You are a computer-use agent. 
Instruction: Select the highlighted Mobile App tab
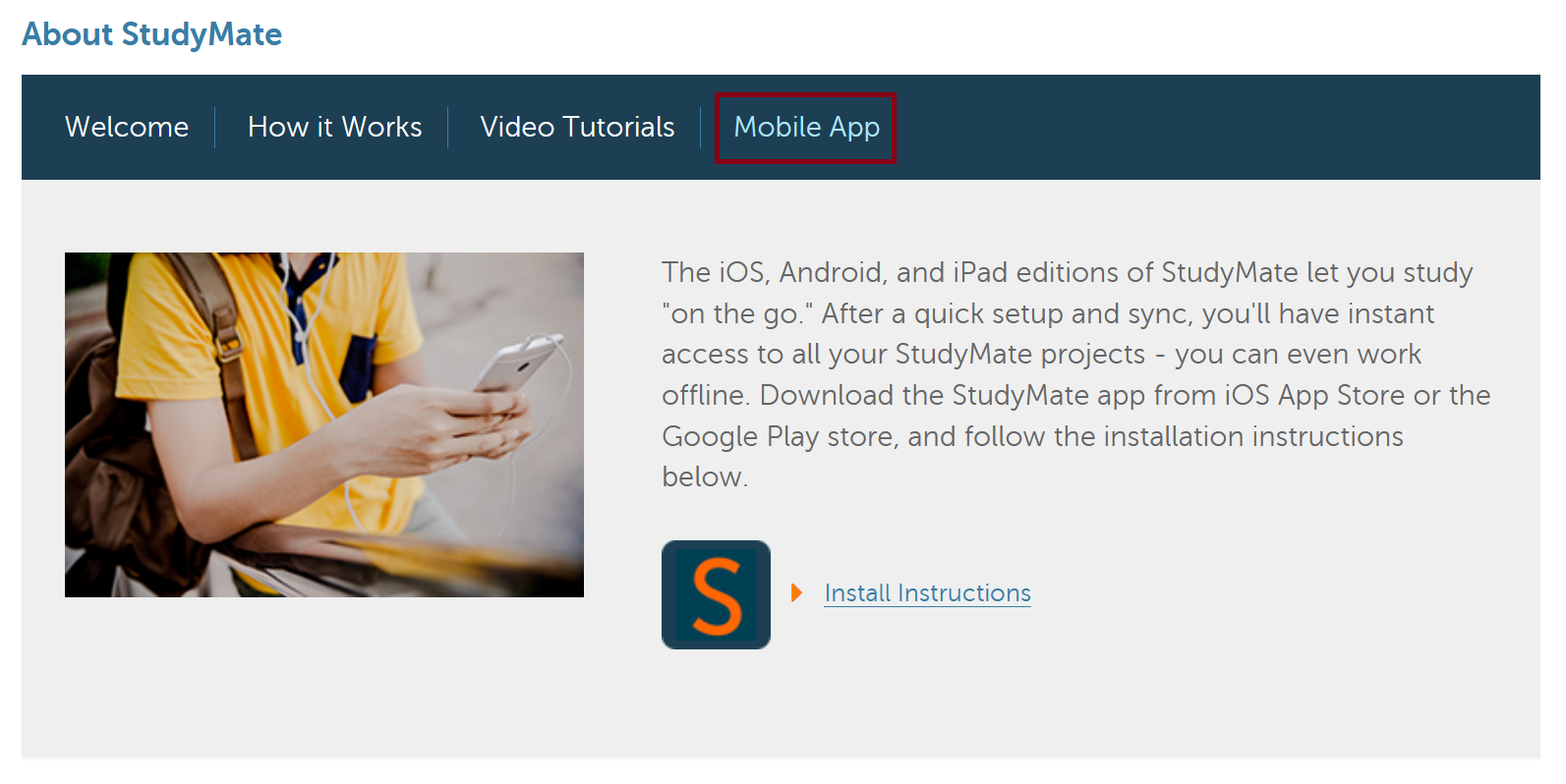[806, 128]
